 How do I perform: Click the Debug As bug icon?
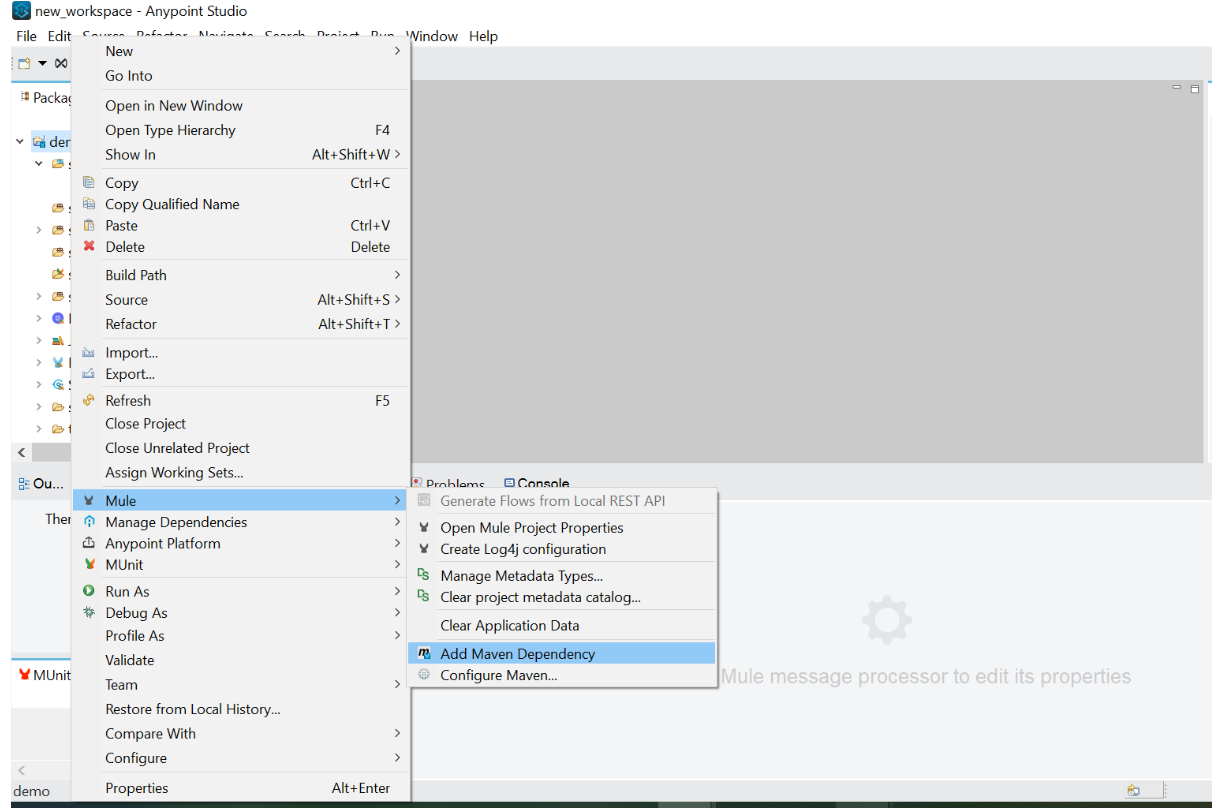tap(89, 613)
